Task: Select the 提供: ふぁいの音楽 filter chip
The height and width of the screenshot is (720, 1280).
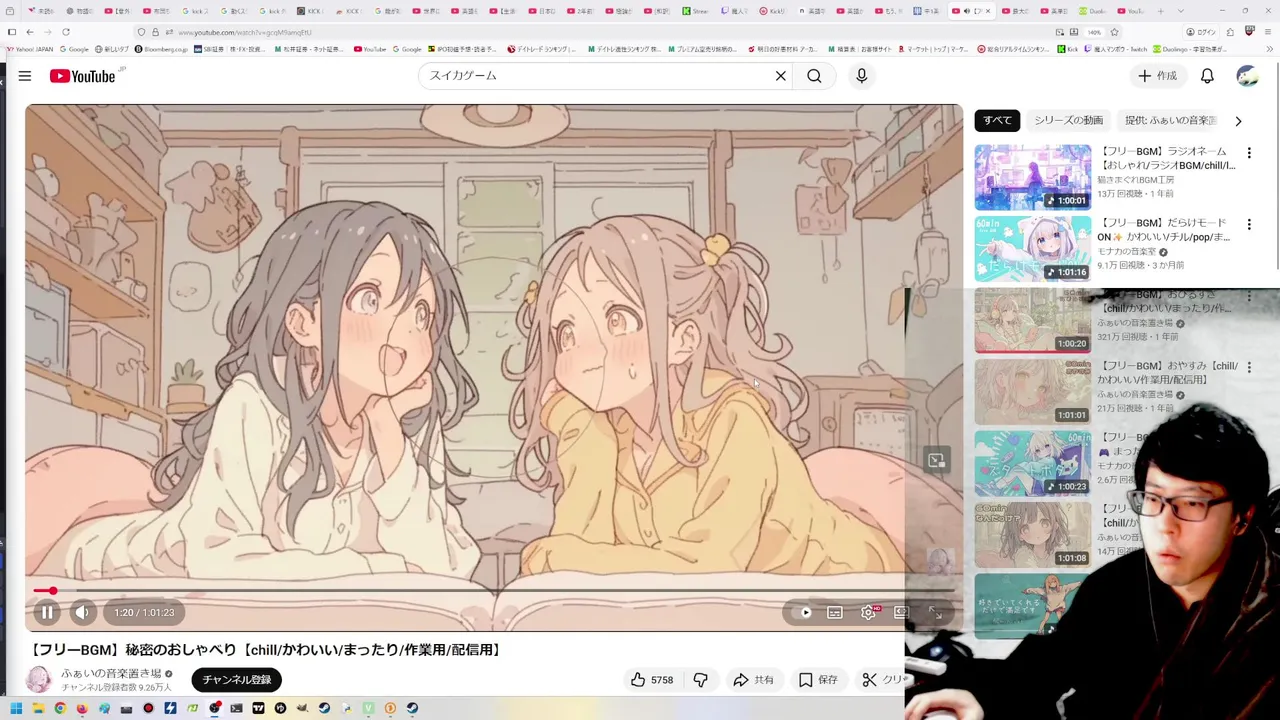Action: coord(1170,120)
